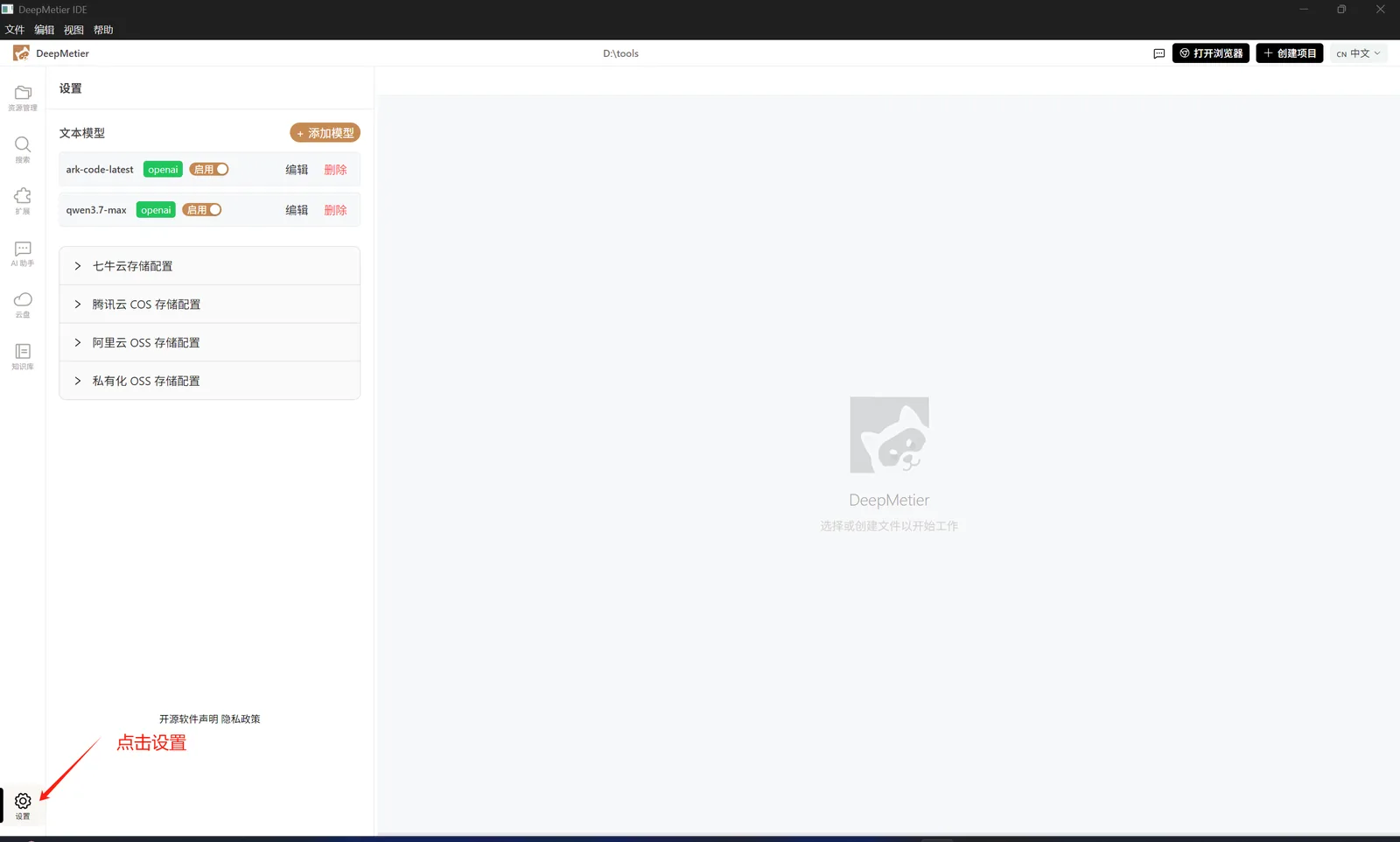
Task: Click the DeepMetier logo in header
Action: point(21,53)
